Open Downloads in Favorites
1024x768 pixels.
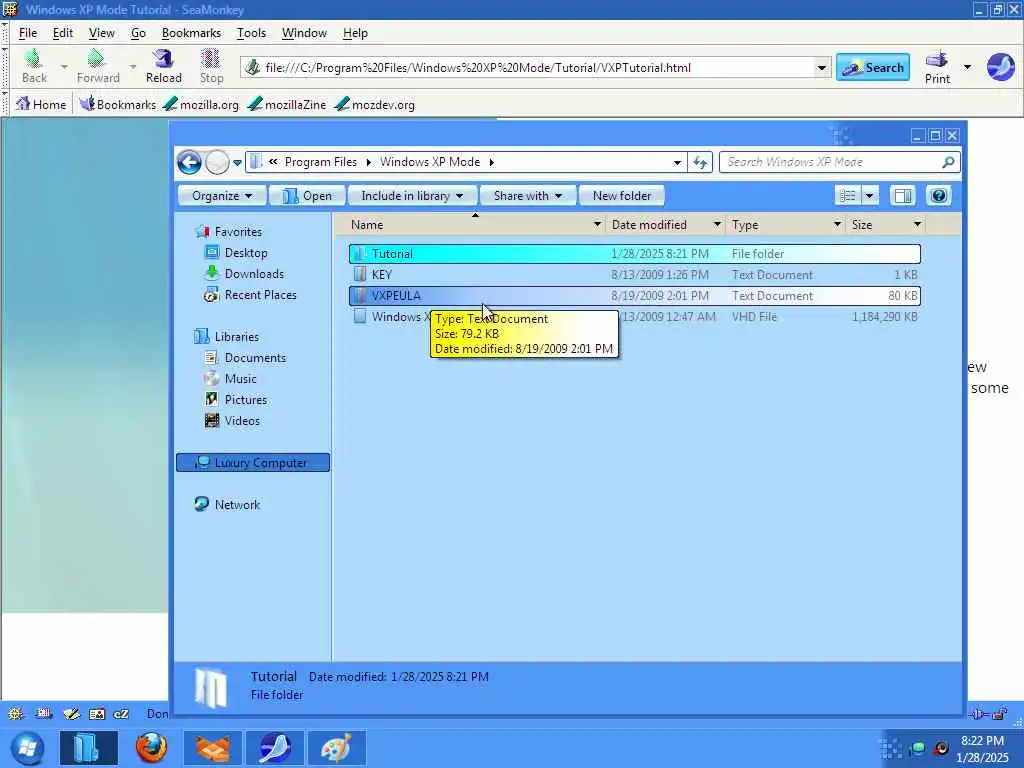[244, 274]
